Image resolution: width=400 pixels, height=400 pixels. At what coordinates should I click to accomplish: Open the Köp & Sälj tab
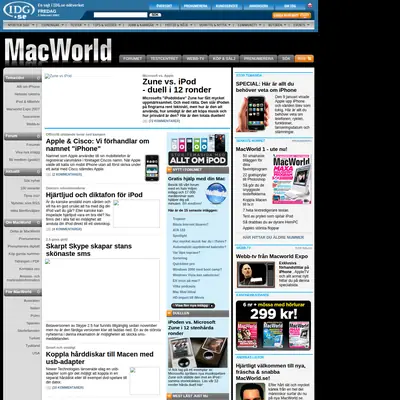pos(224,58)
